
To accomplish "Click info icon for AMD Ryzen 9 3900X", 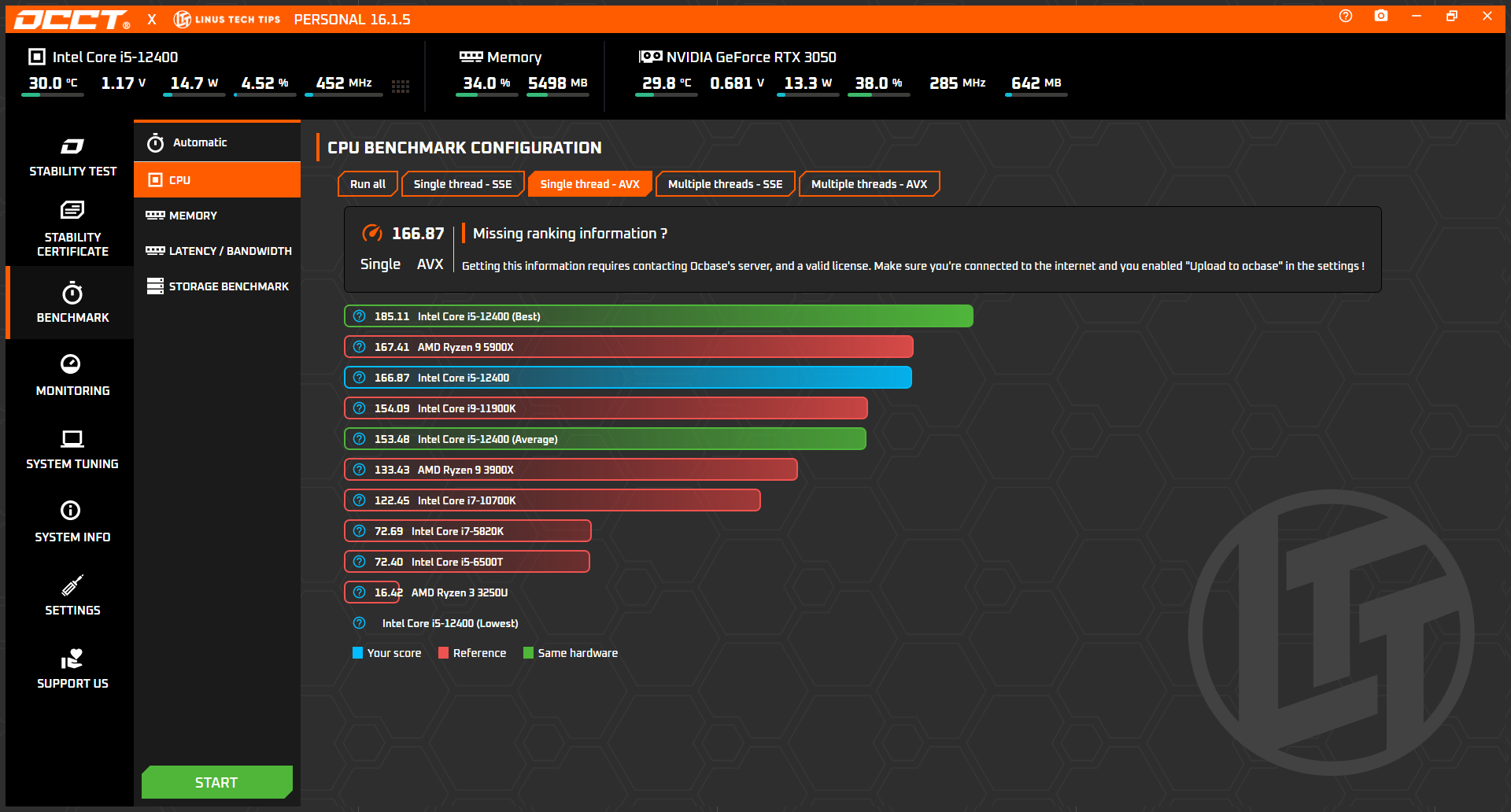I will [360, 470].
